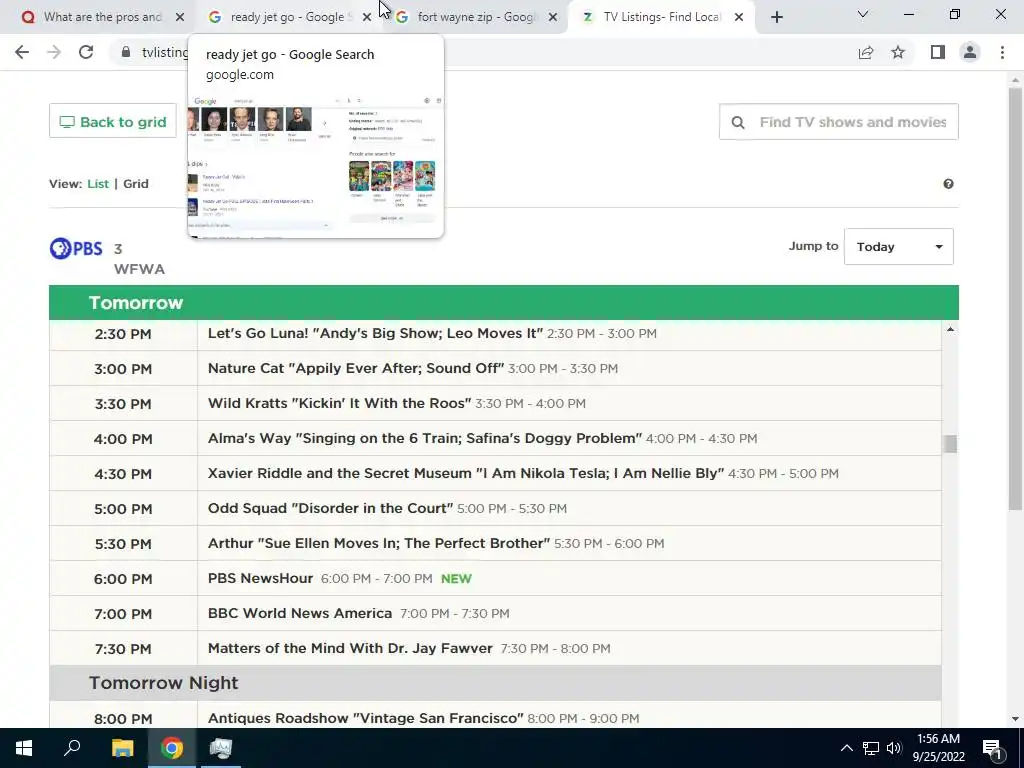Click the padlock site info icon
1024x768 pixels.
(126, 52)
